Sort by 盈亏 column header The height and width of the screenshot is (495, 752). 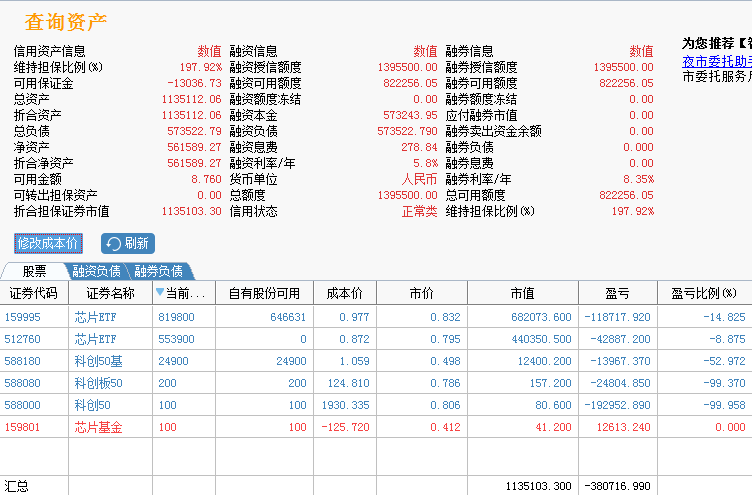click(x=618, y=293)
